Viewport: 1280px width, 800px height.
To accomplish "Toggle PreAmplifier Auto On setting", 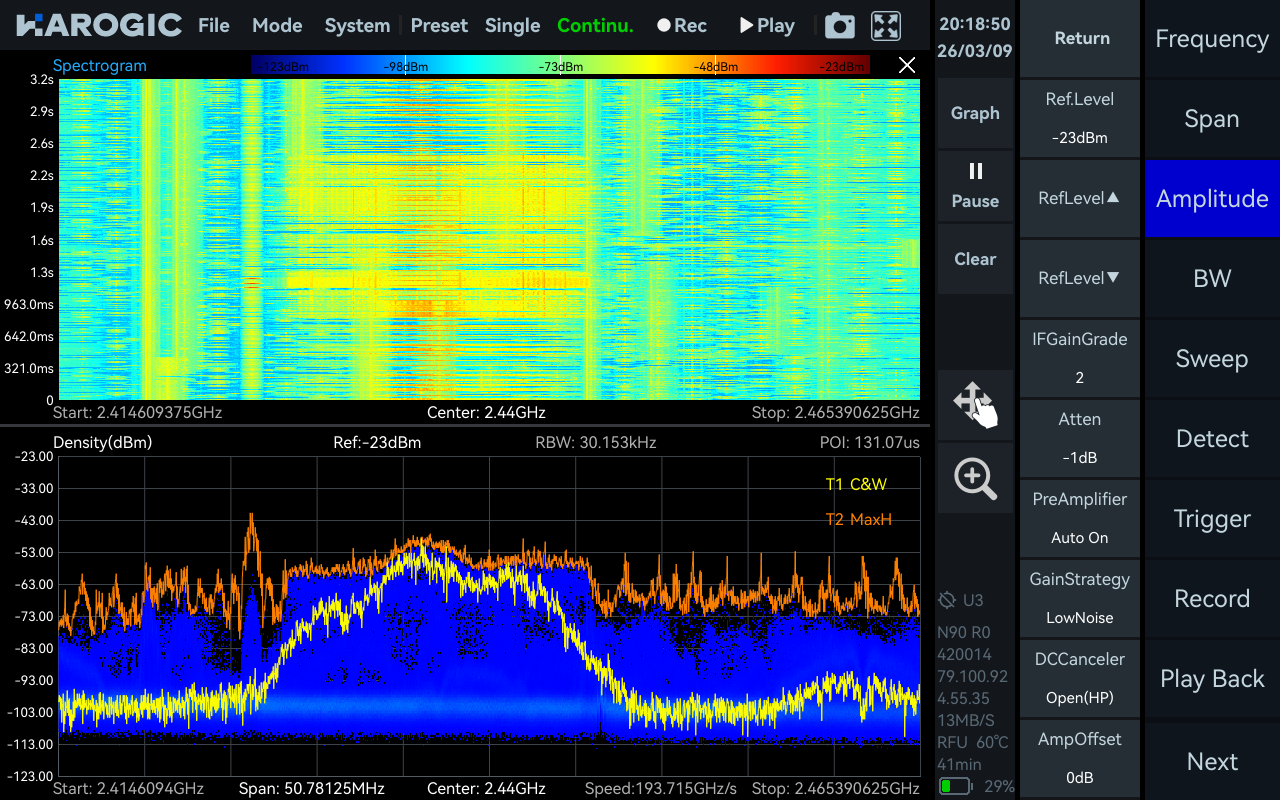I will [1079, 518].
